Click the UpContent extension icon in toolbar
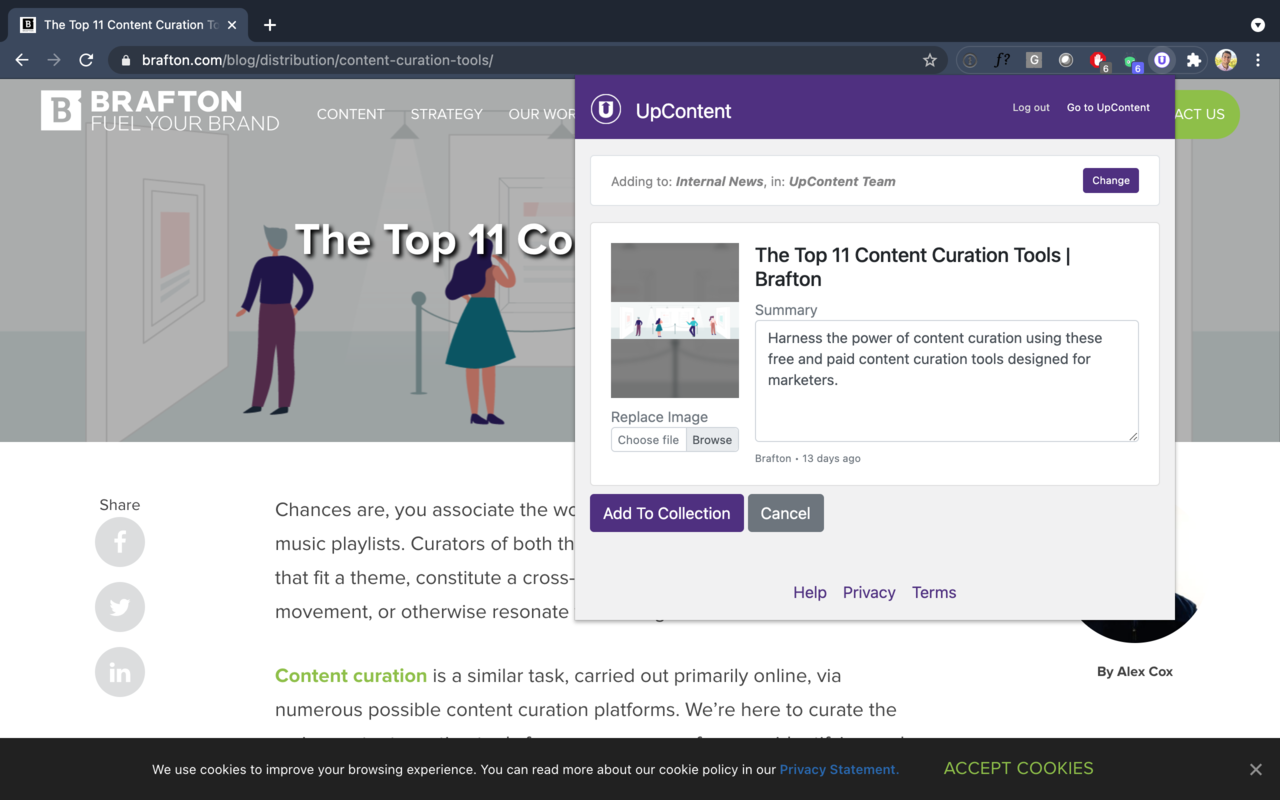Viewport: 1280px width, 800px height. coord(1161,60)
